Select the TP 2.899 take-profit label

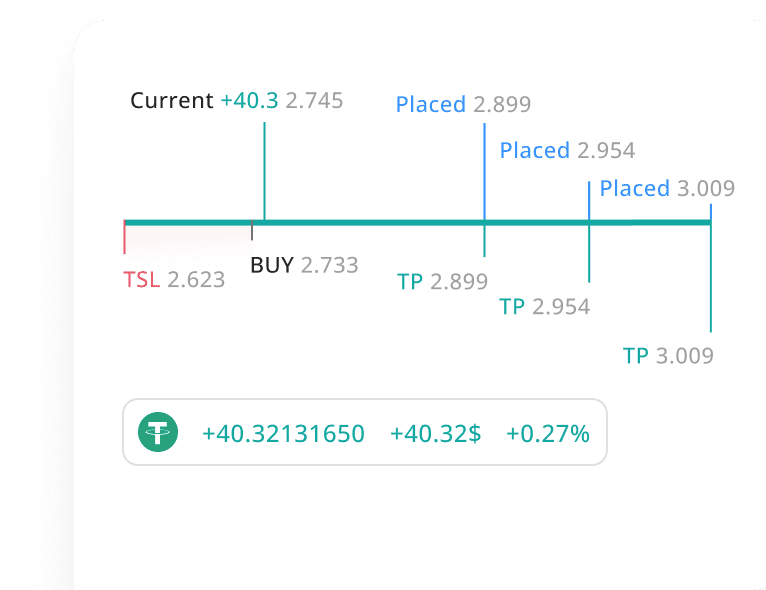tap(442, 281)
